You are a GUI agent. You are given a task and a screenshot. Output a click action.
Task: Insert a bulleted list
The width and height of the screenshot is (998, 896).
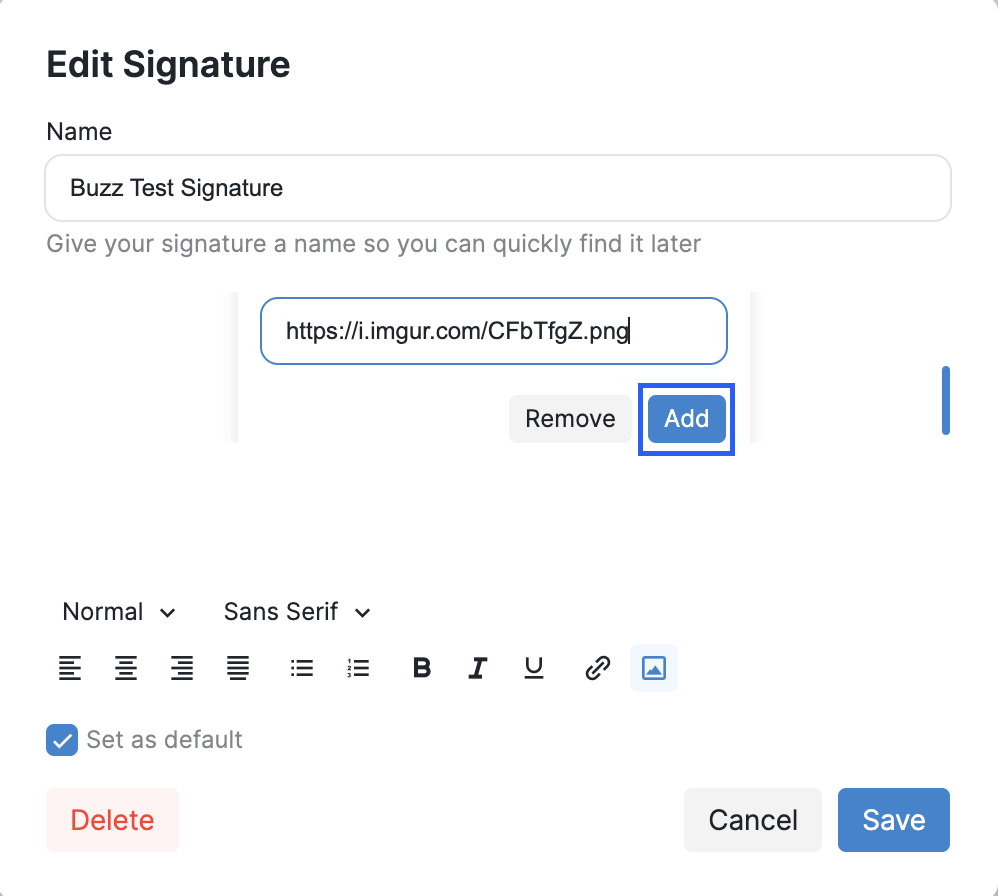click(x=302, y=668)
